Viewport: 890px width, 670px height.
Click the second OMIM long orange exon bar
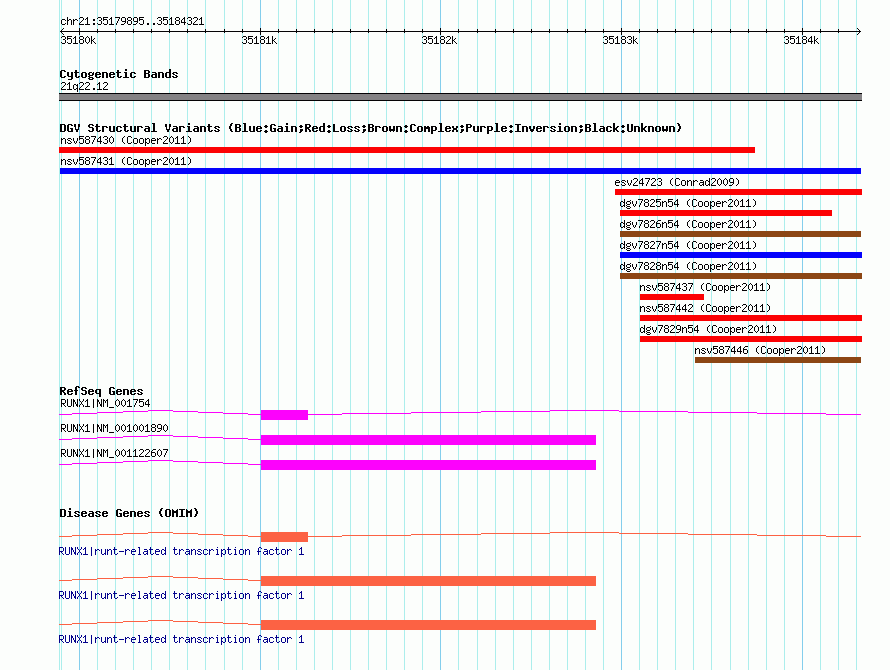click(x=429, y=581)
